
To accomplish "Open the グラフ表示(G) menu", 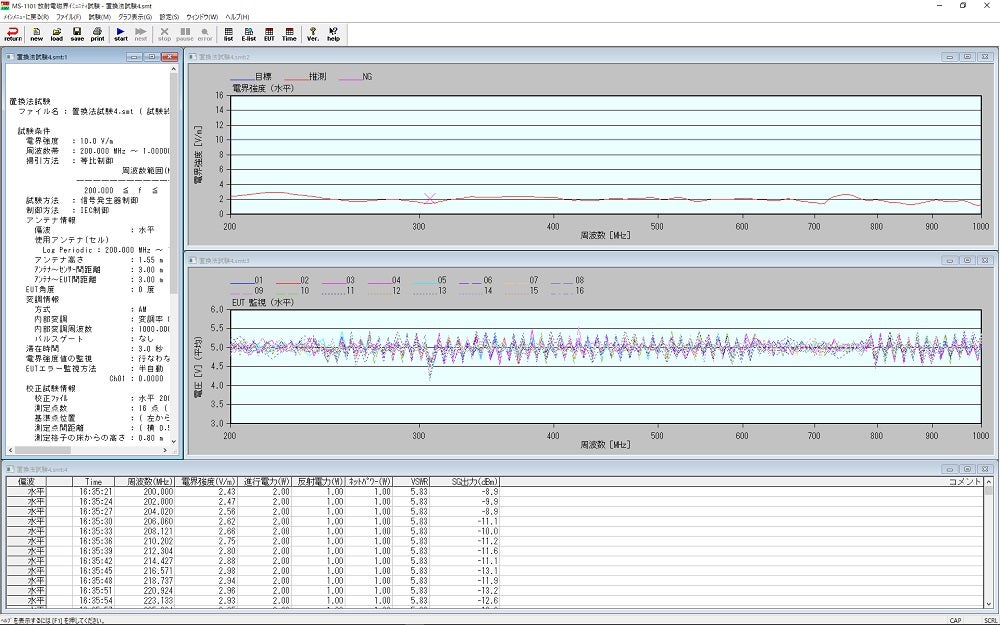I will click(x=135, y=17).
